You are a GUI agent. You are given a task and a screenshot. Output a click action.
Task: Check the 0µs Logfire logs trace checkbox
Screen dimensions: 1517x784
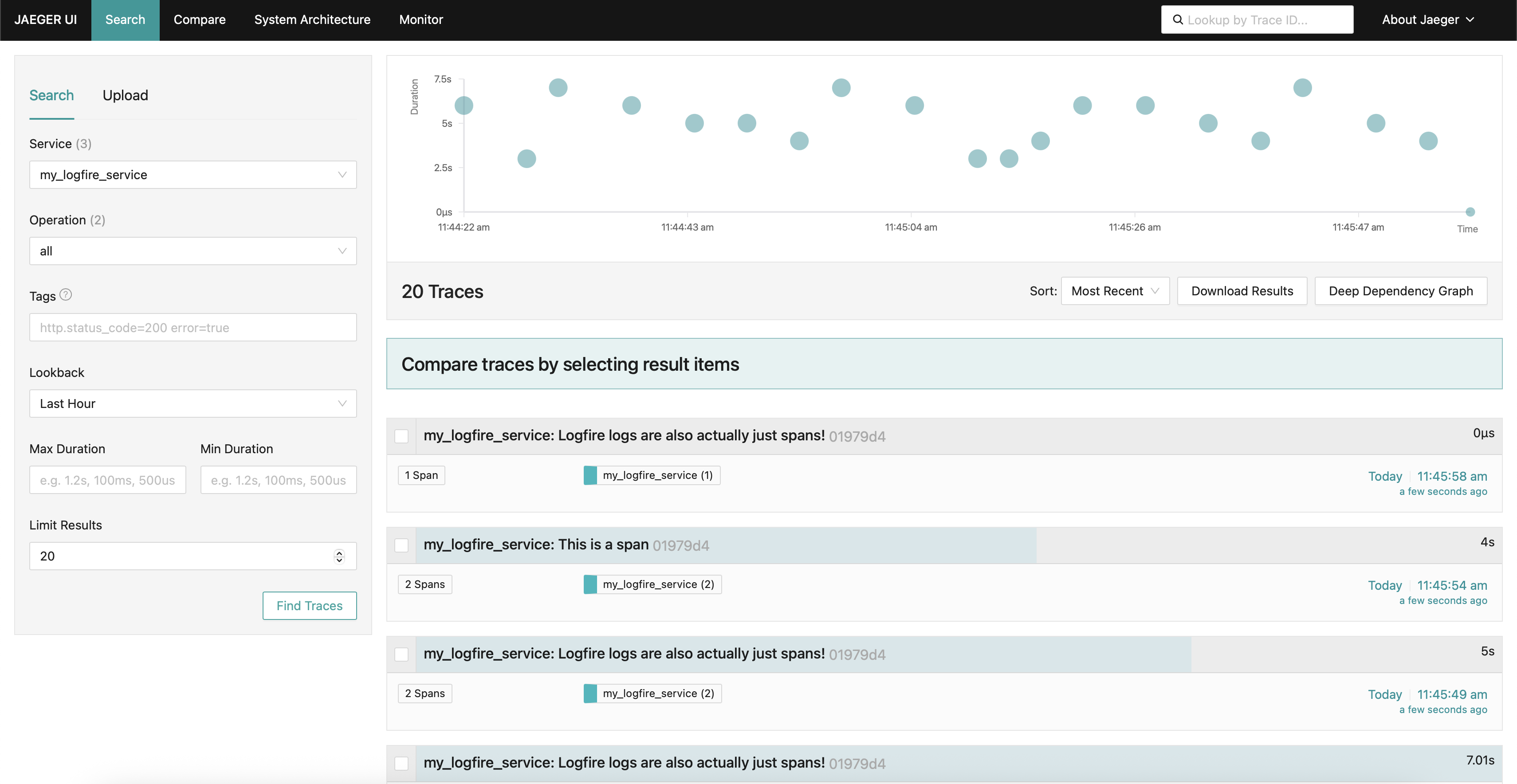coord(401,436)
